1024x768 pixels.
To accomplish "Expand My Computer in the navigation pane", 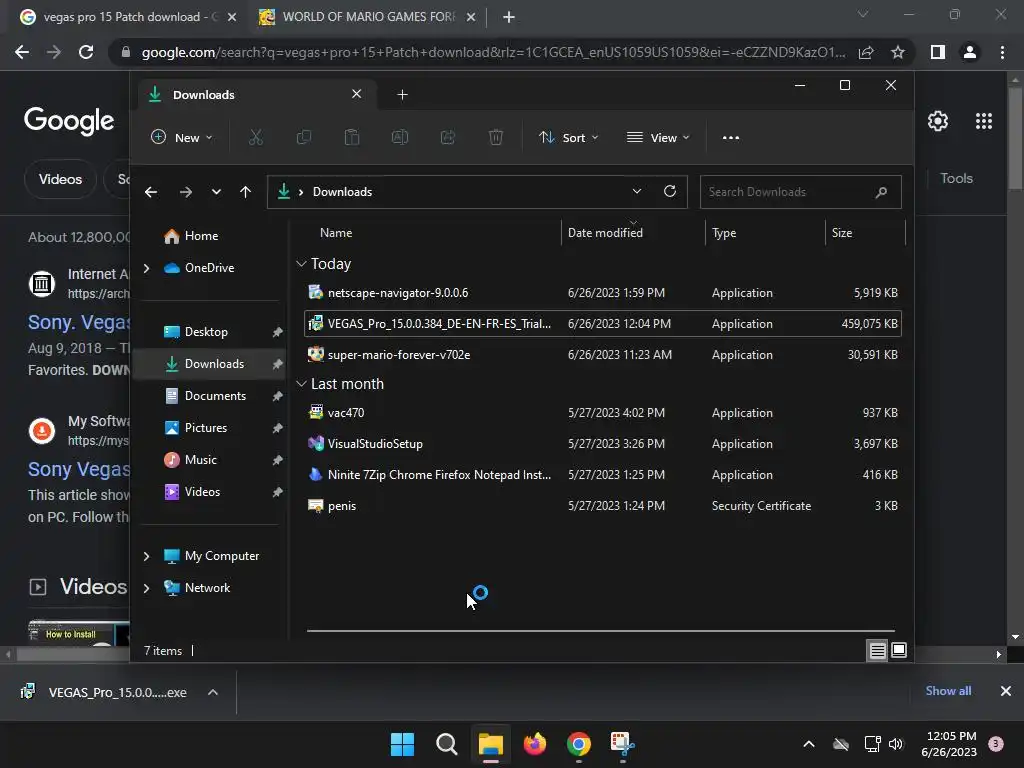I will pyautogui.click(x=146, y=556).
